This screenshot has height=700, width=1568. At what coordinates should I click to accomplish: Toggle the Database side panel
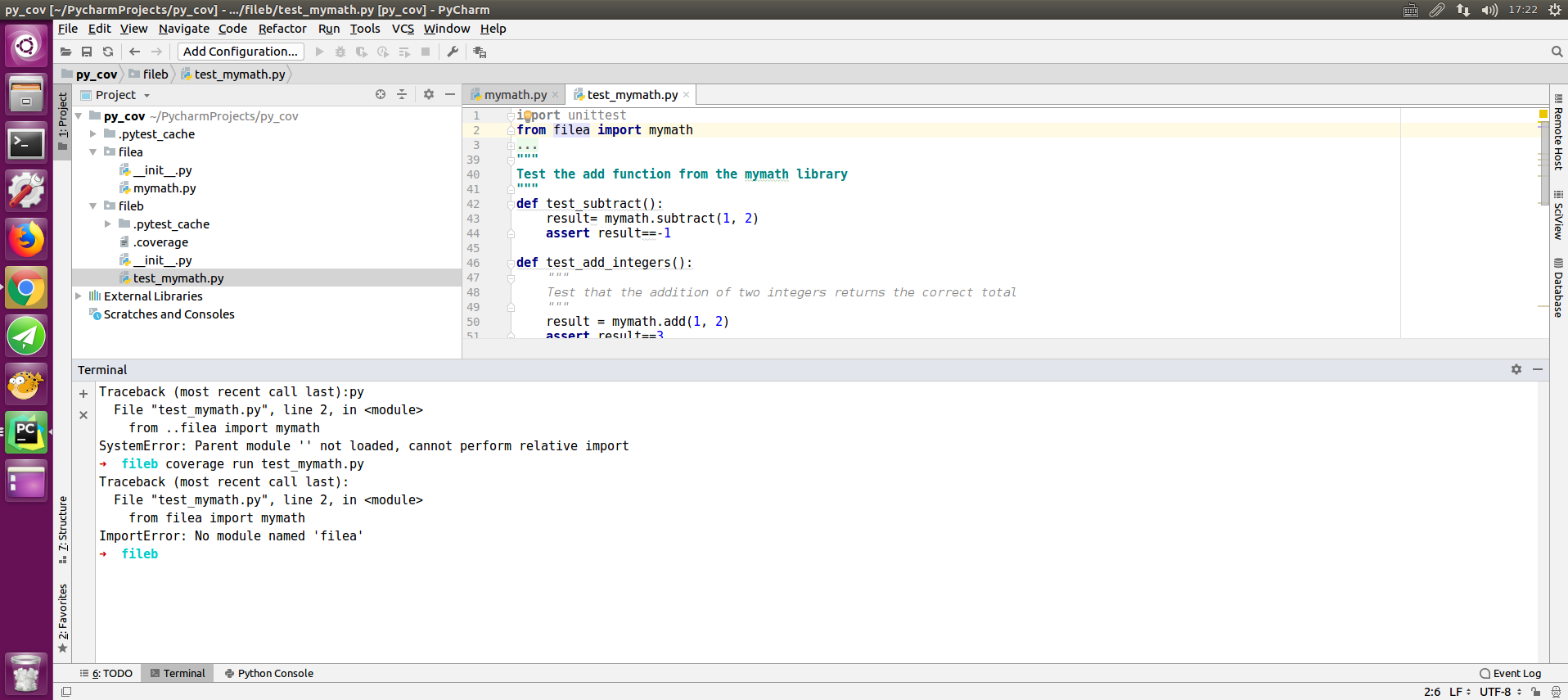pos(1558,289)
